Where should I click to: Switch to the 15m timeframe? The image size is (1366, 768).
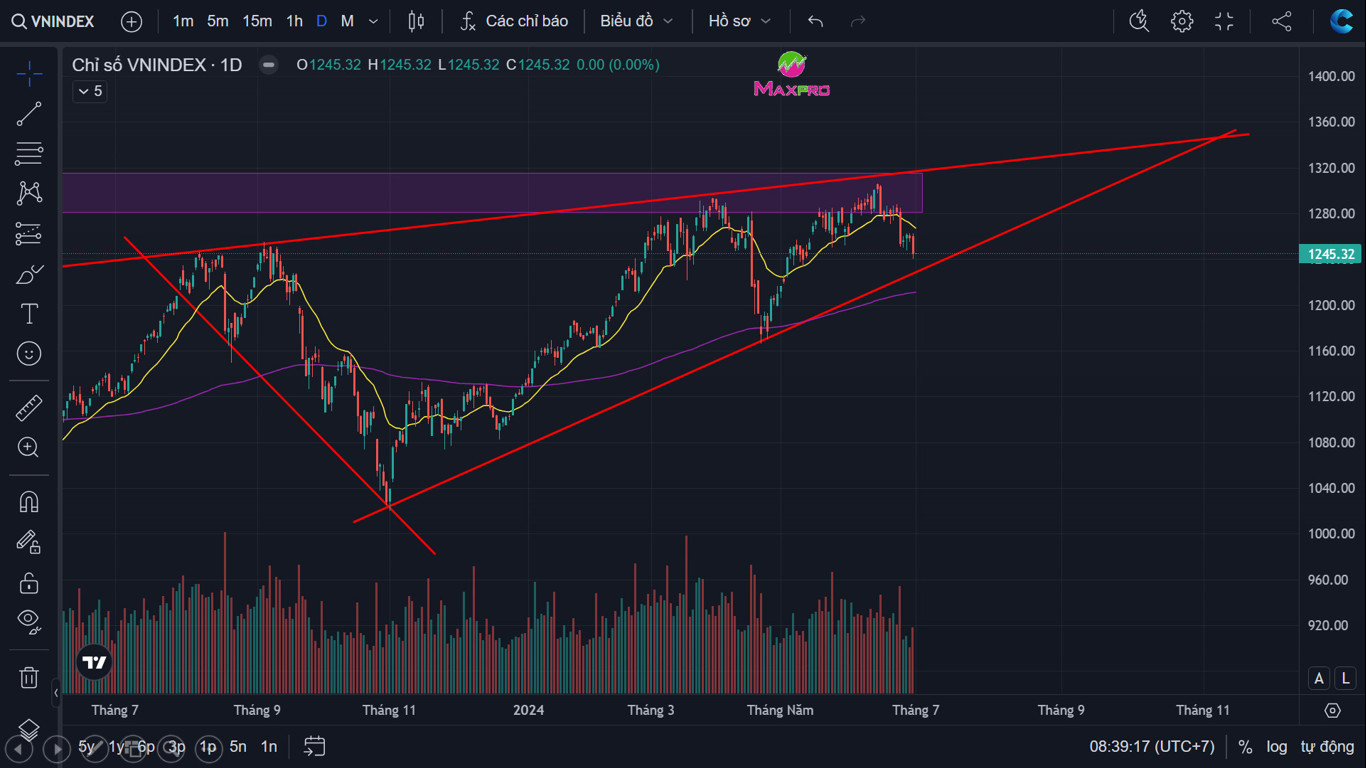(257, 21)
